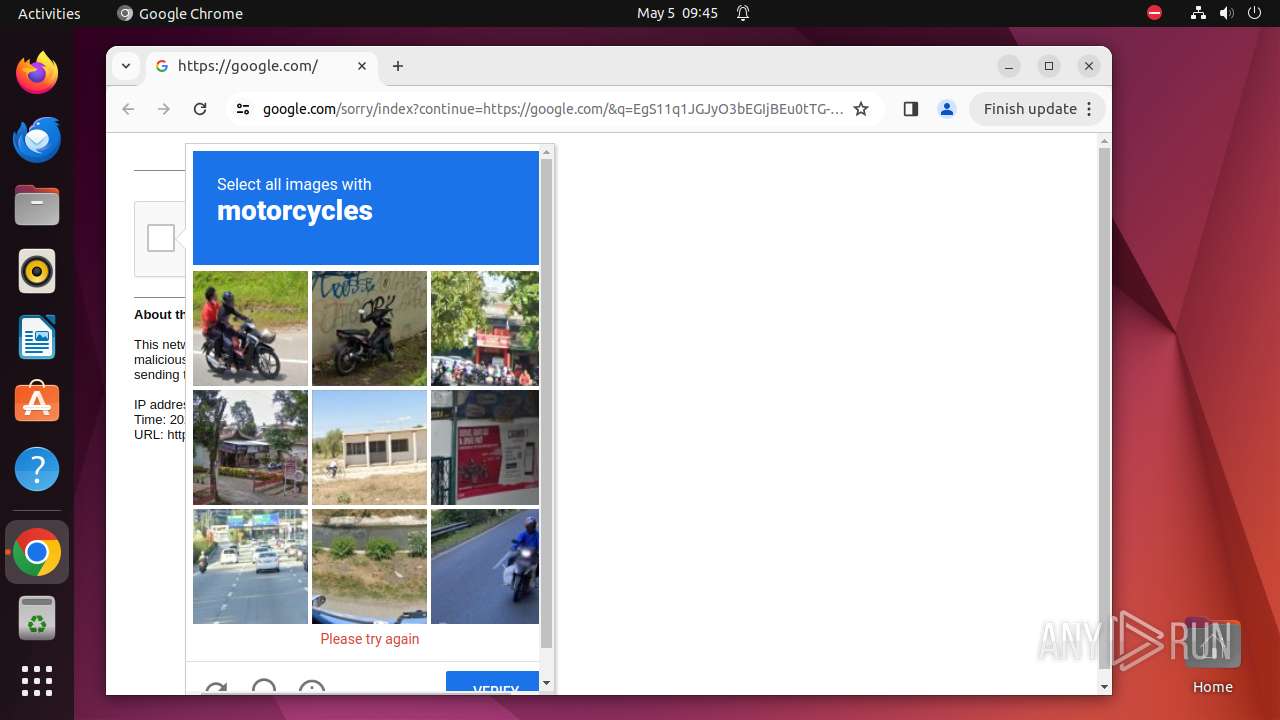
Task: Select image of grassy roadside embankment
Action: coord(369,566)
